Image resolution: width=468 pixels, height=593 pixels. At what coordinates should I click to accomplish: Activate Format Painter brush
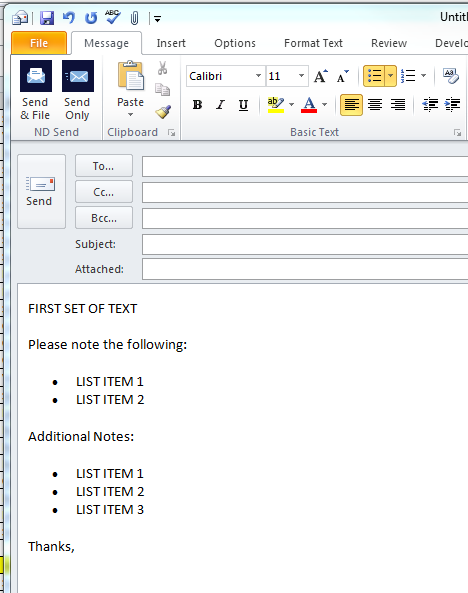pos(163,112)
